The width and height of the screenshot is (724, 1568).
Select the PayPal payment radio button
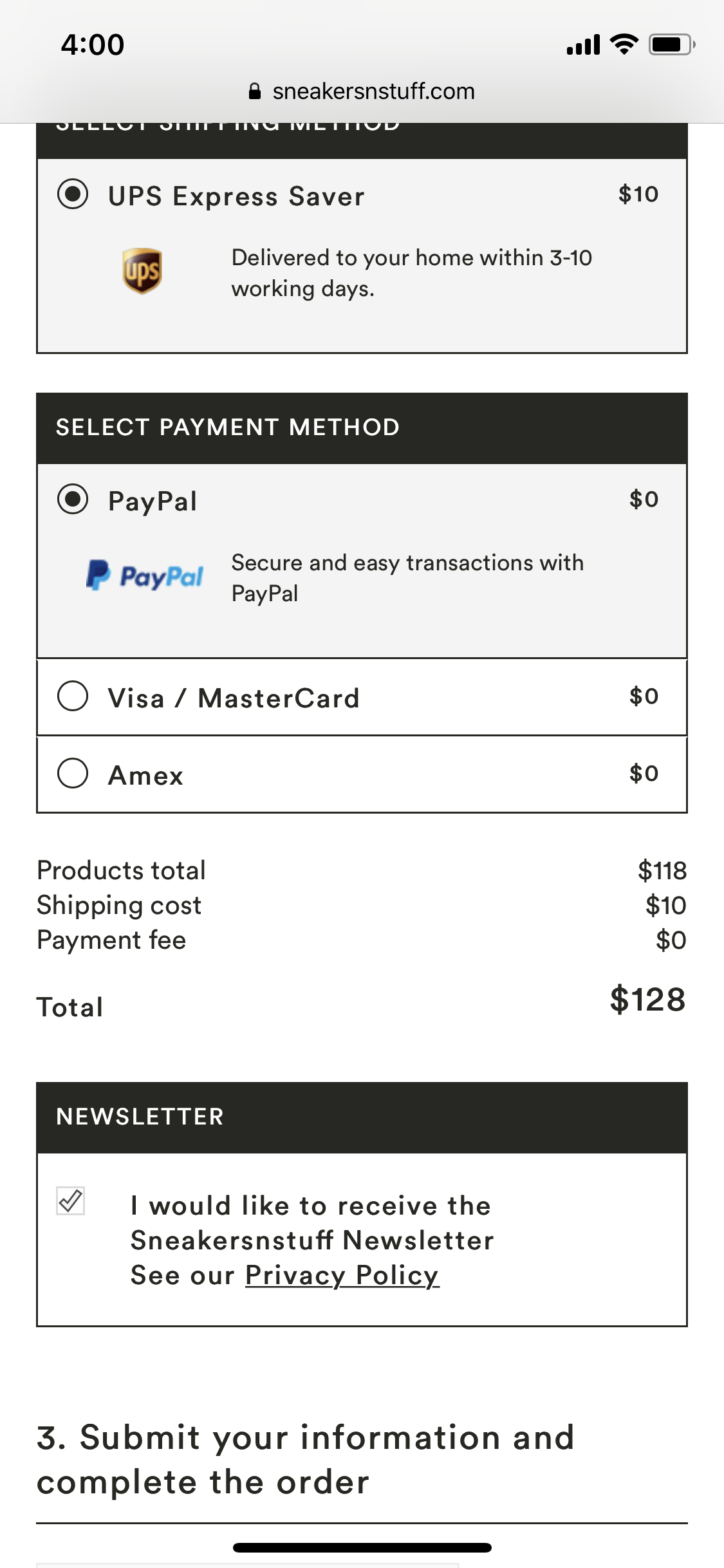coord(73,499)
